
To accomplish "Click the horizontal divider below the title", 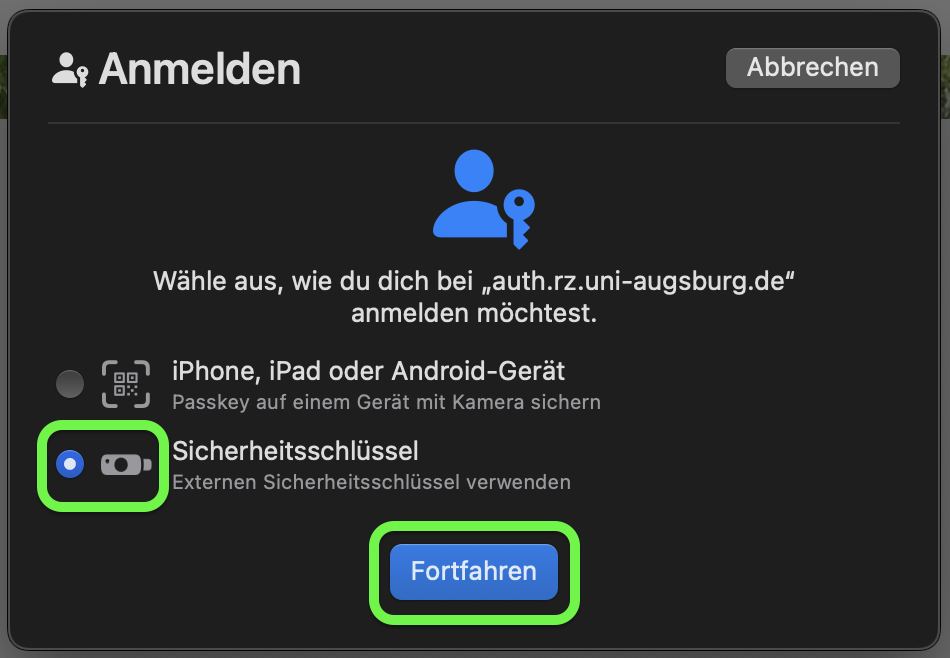I will tap(474, 123).
